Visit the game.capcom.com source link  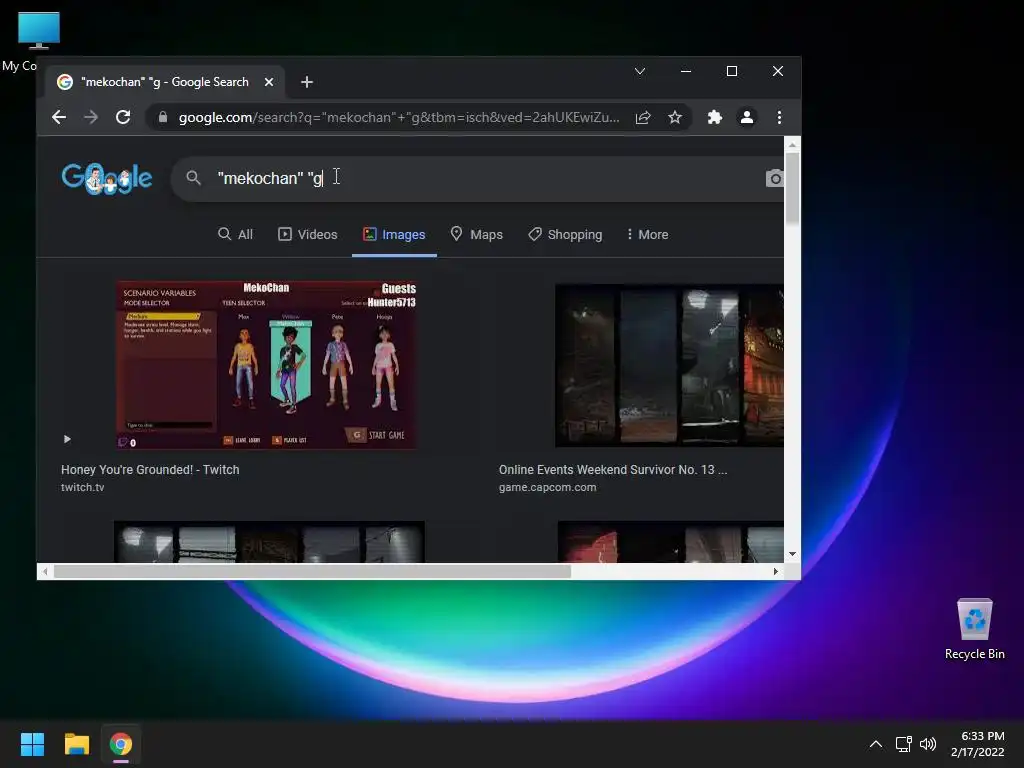pos(547,487)
